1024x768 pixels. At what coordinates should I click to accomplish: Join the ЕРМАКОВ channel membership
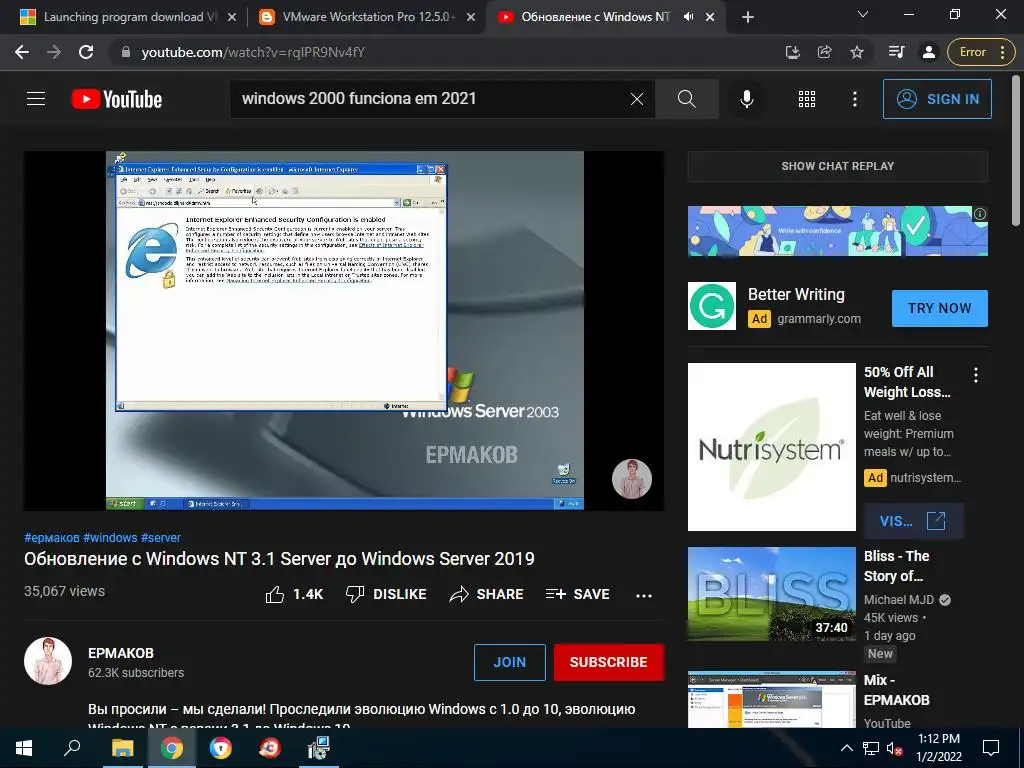[x=509, y=662]
